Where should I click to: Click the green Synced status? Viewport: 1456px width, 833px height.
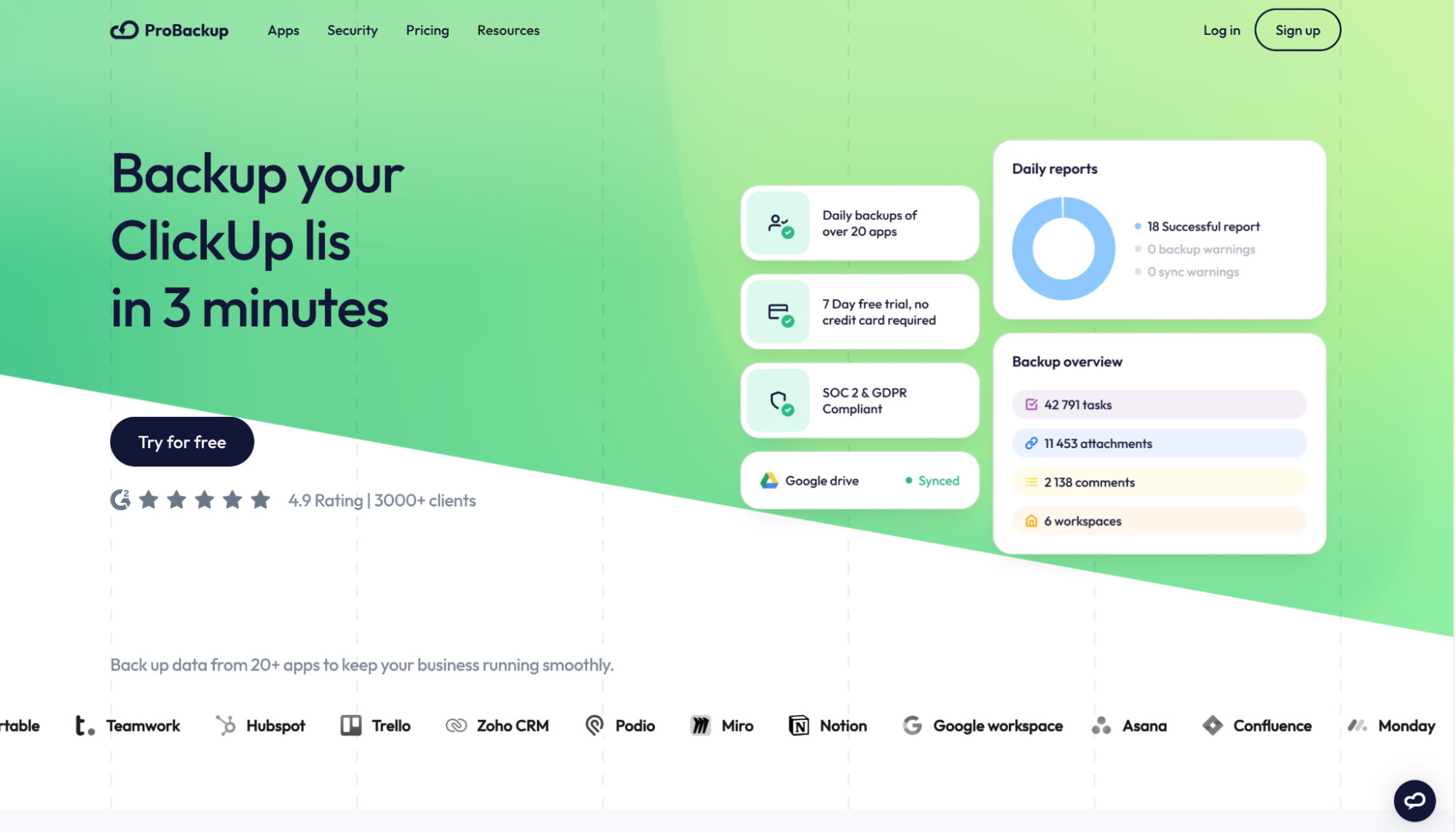tap(932, 481)
